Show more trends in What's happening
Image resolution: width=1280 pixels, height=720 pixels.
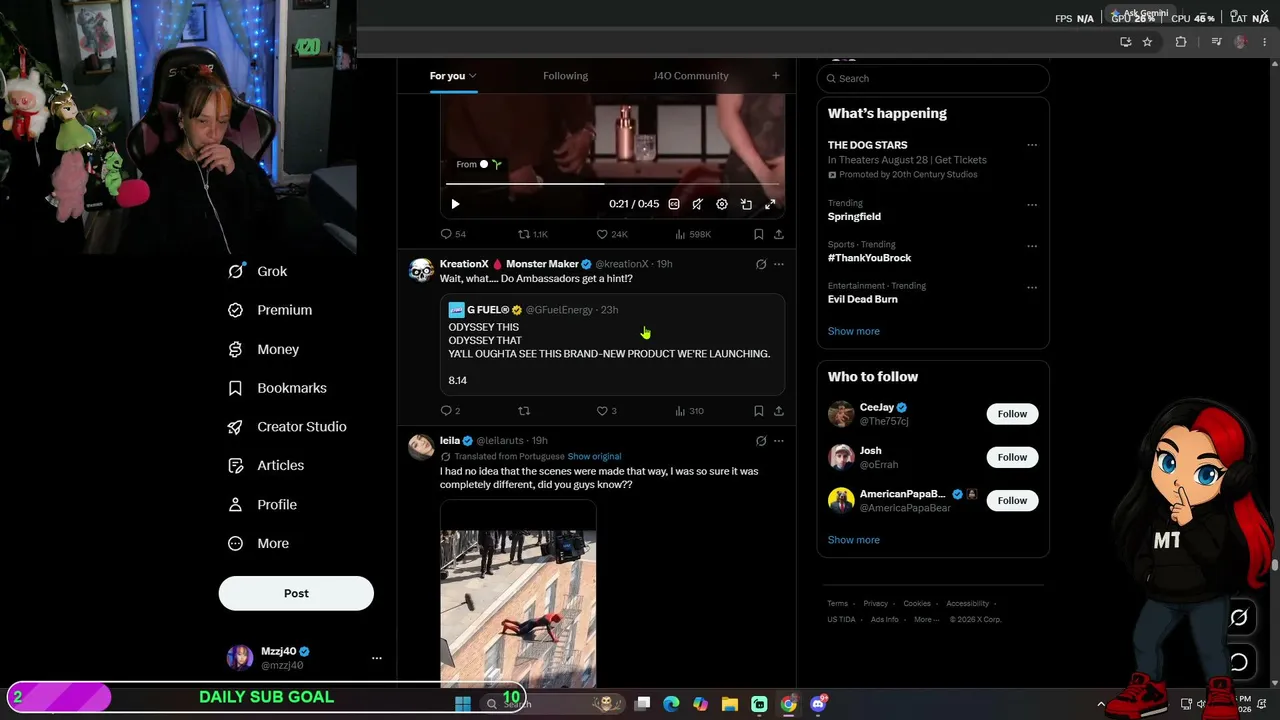click(853, 331)
